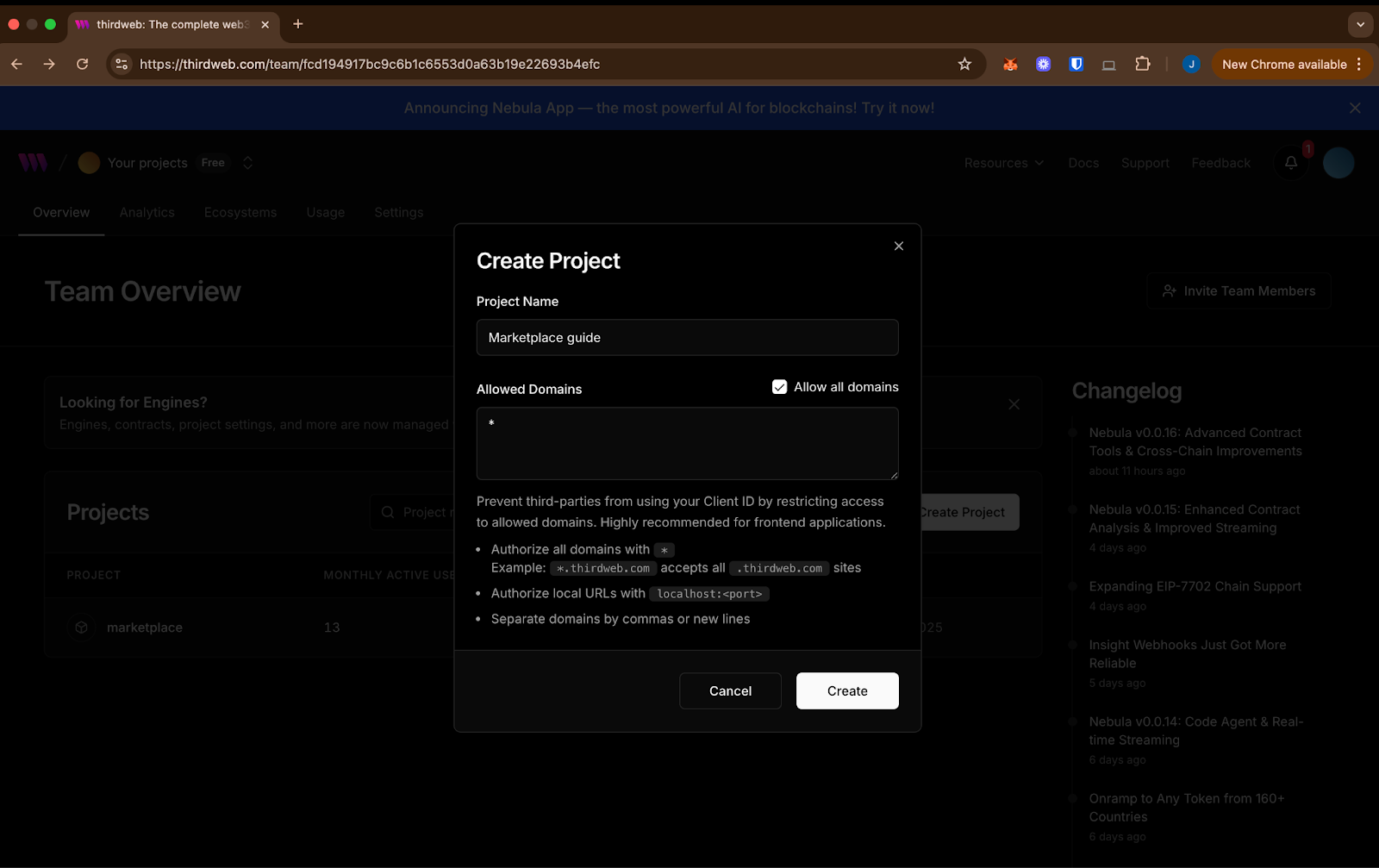Click the account avatar in the top right
1379x868 pixels.
1337,162
